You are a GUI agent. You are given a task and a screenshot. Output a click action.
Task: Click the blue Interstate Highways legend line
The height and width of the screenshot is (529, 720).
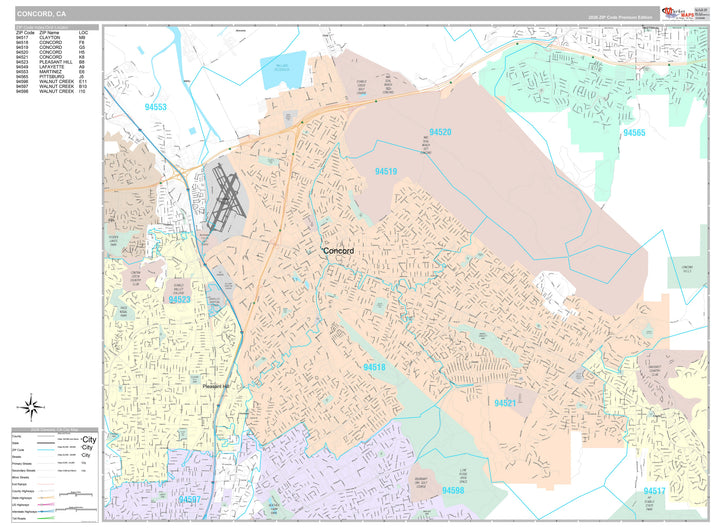(x=46, y=511)
